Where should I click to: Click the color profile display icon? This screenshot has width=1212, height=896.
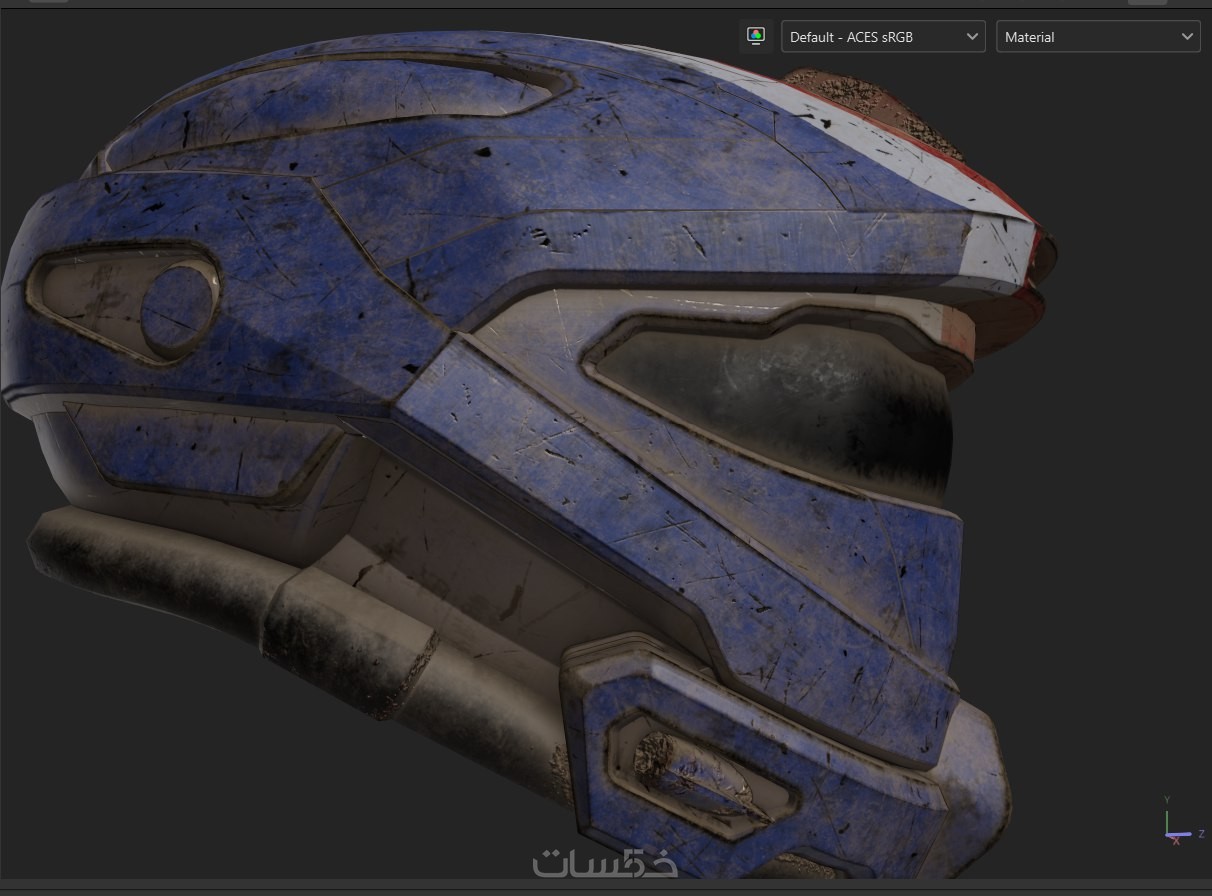756,37
